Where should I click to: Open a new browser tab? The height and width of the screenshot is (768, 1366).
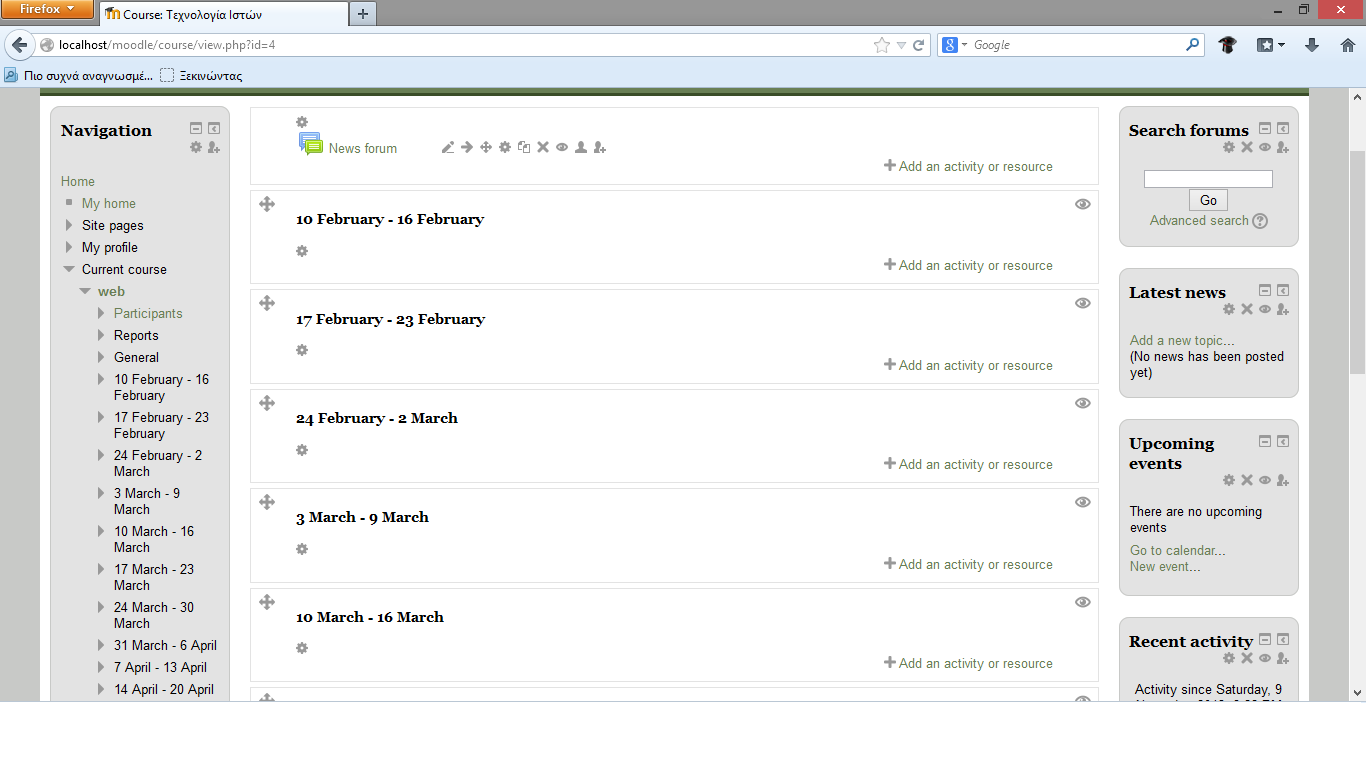[x=362, y=14]
